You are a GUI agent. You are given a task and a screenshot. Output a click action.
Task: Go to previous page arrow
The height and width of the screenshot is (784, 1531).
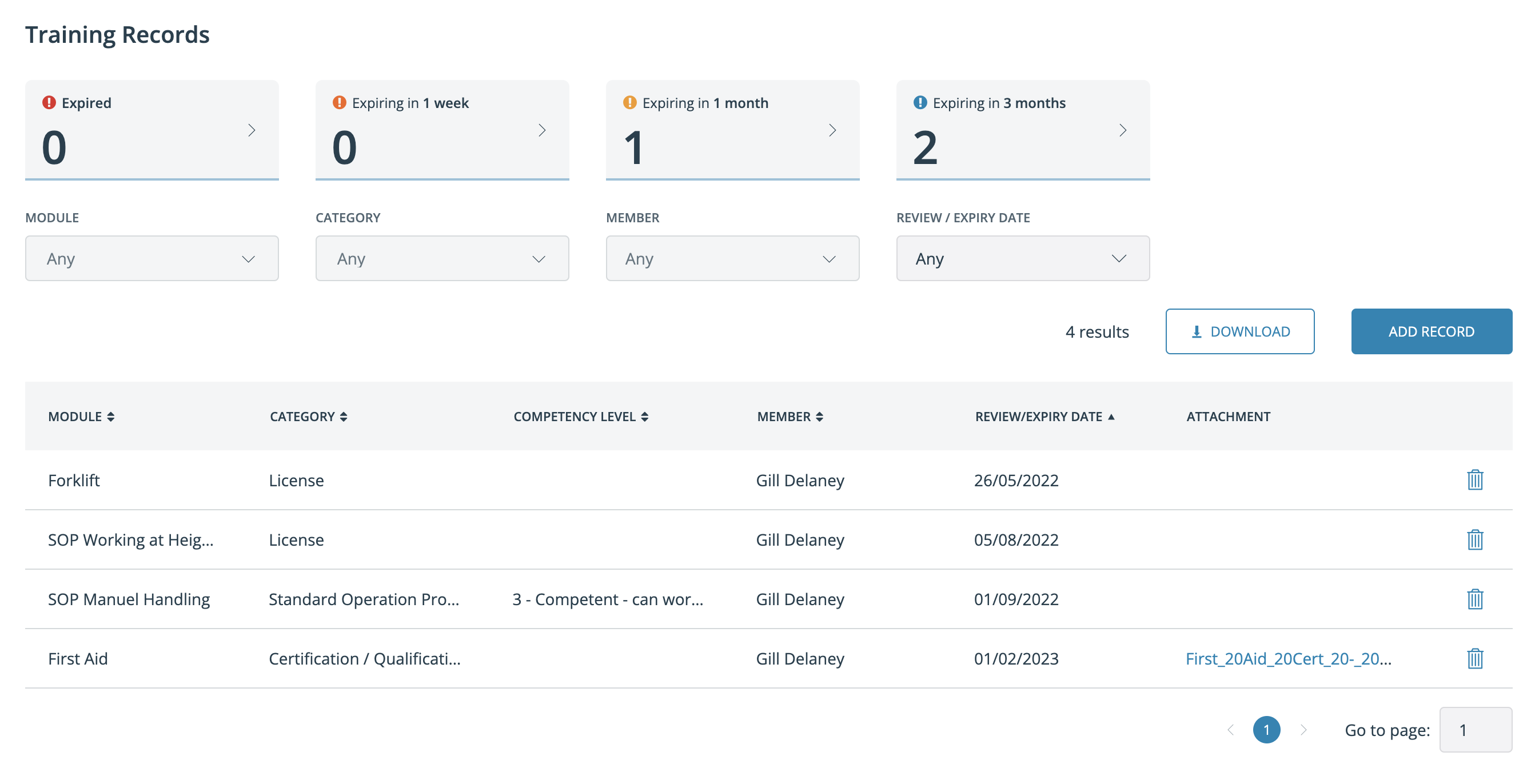pos(1230,729)
